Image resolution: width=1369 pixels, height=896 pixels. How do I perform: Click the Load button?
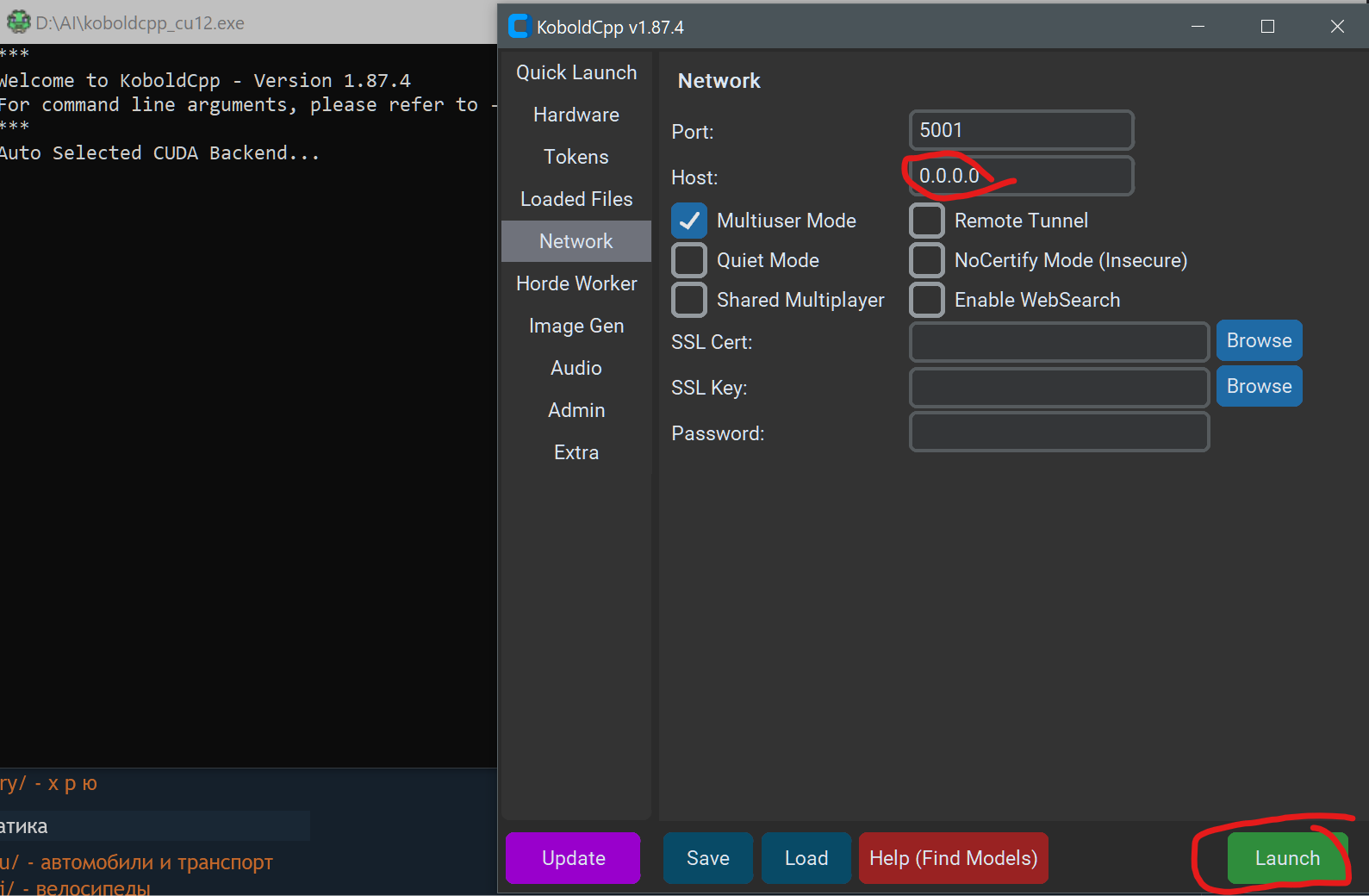tap(806, 858)
